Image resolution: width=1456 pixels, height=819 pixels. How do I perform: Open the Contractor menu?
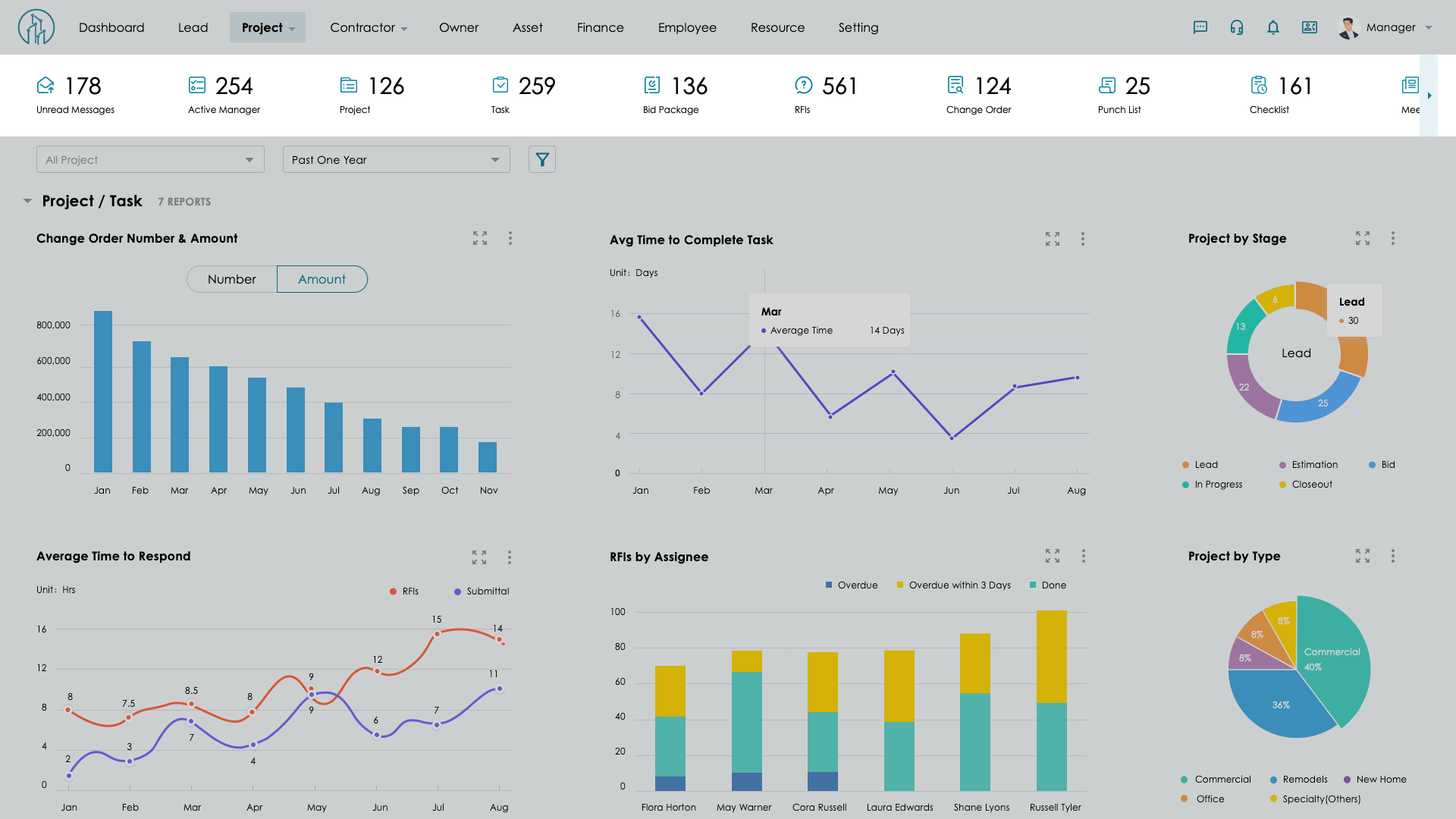(x=369, y=27)
